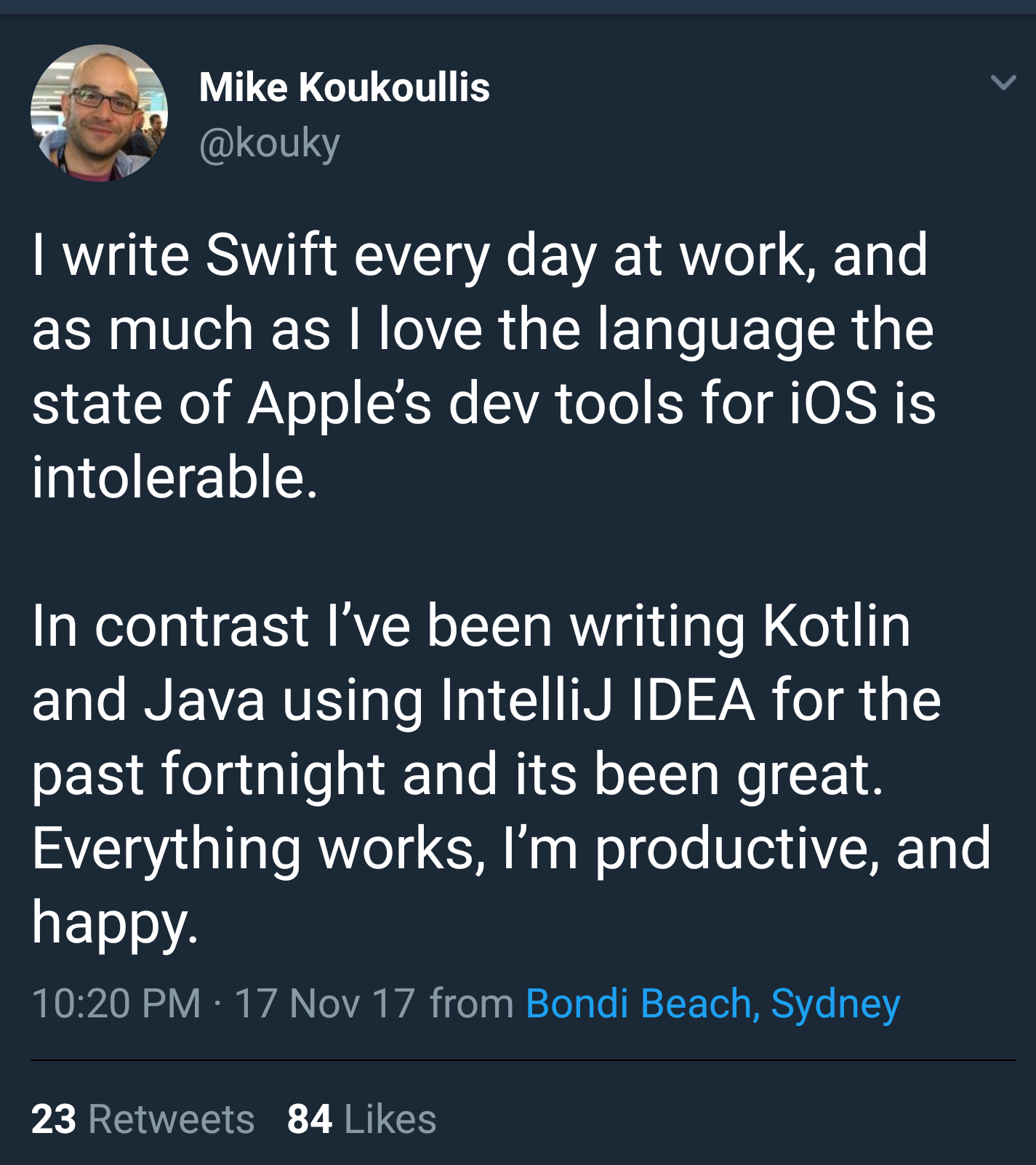View the 84 Likes list
Viewport: 1036px width, 1165px height.
pos(361,1118)
